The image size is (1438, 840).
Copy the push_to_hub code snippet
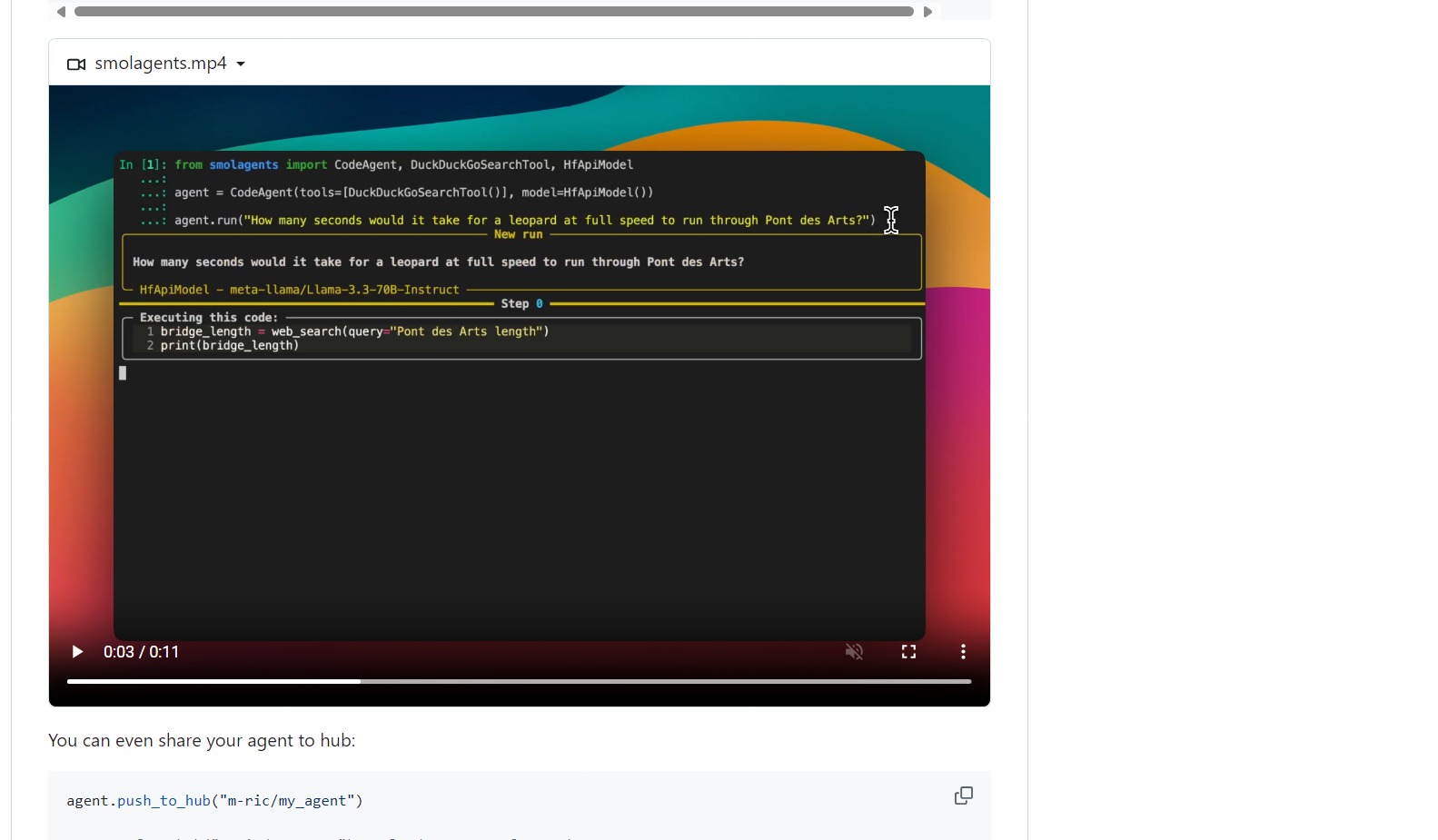tap(964, 796)
